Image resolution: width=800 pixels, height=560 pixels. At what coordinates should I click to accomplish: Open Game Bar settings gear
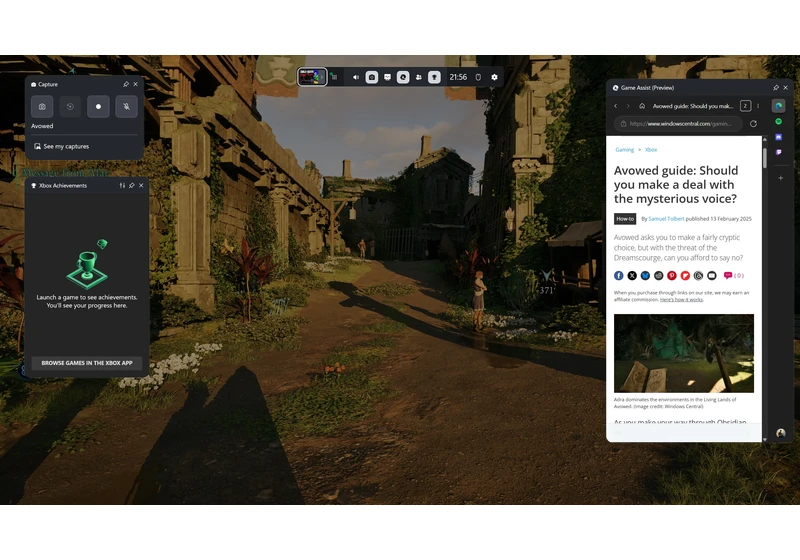pyautogui.click(x=494, y=77)
